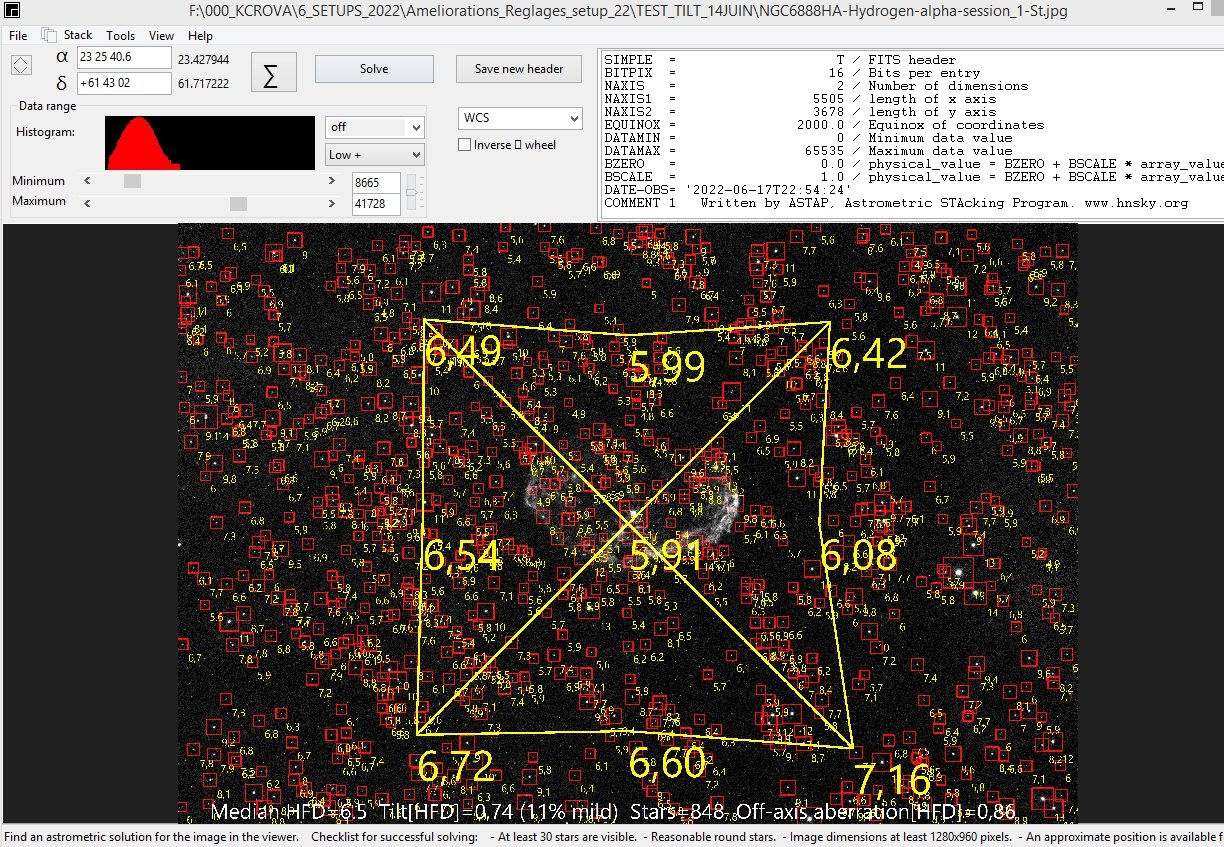1224x847 pixels.
Task: Expand the 'Low +' stretch dropdown
Action: click(375, 155)
